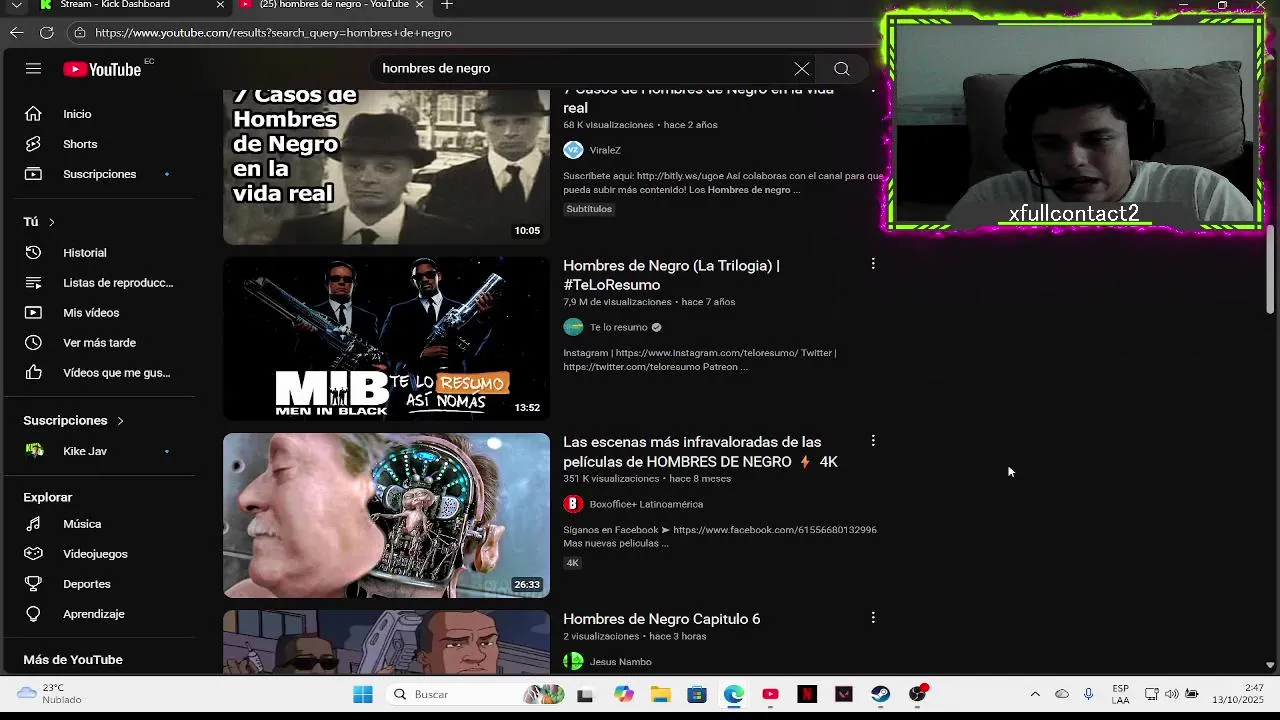Expand the Suscripciones section heading
Viewport: 1280px width, 720px height.
pyautogui.click(x=74, y=421)
